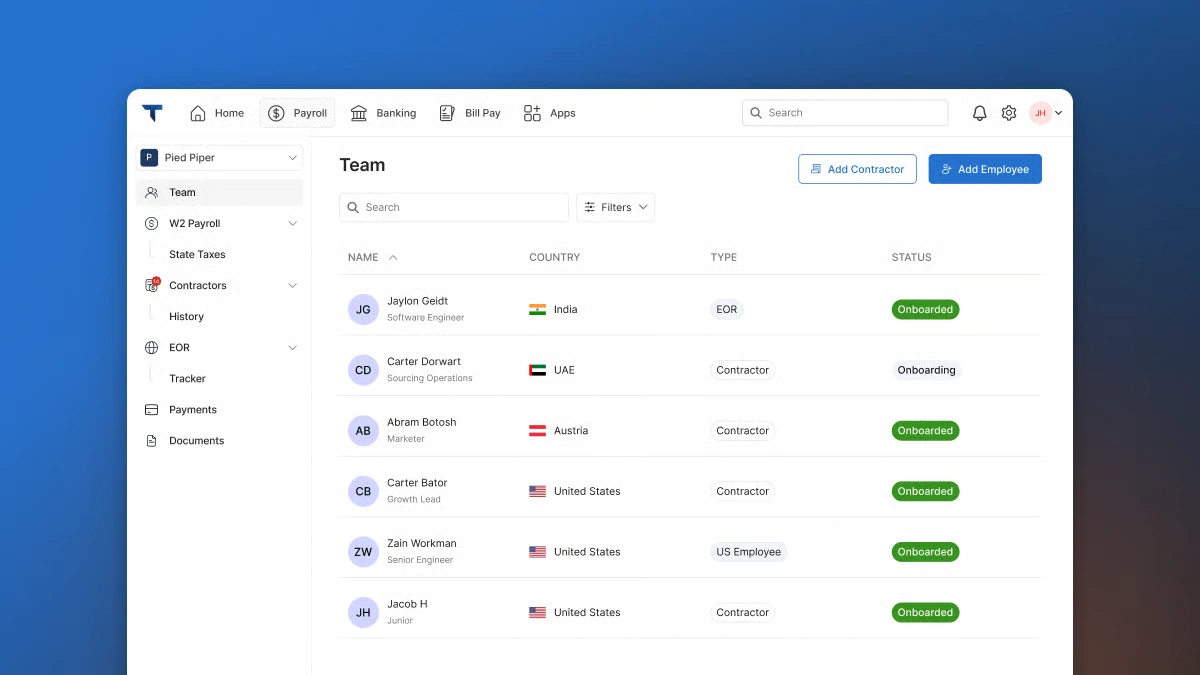Click the Documents file icon

(152, 440)
